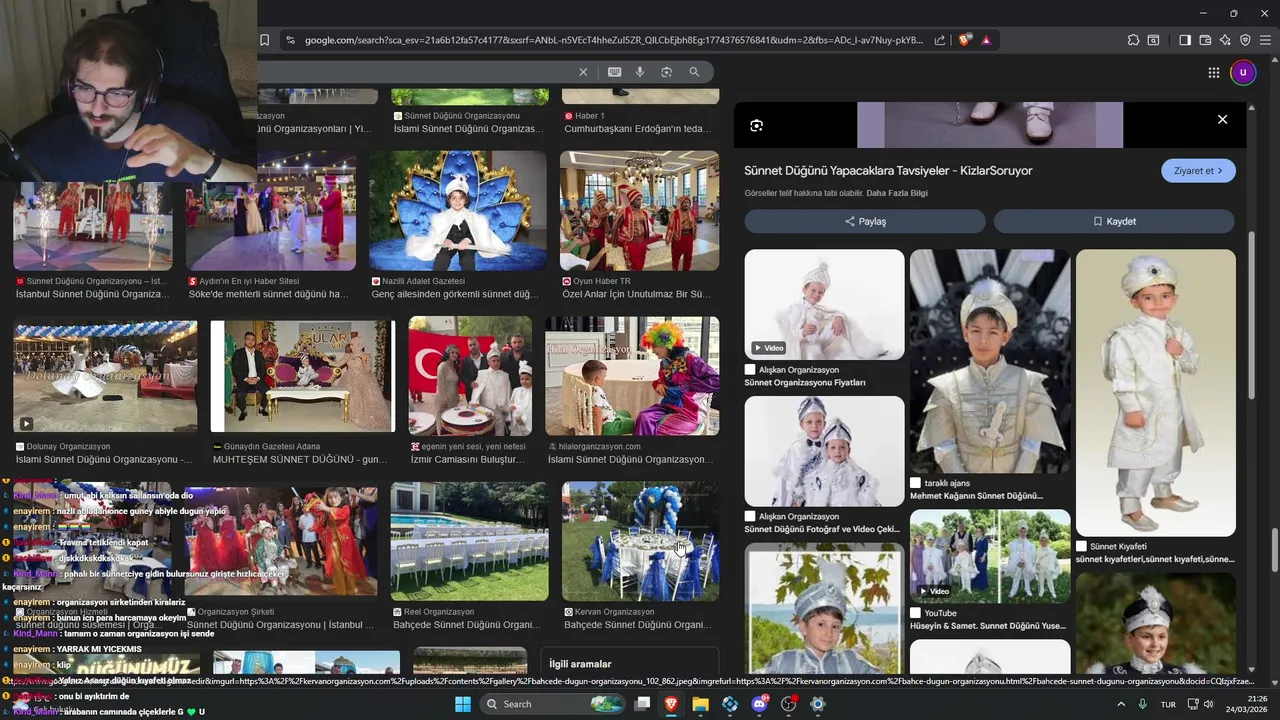Open the browser extensions puzzle icon

tap(1133, 40)
